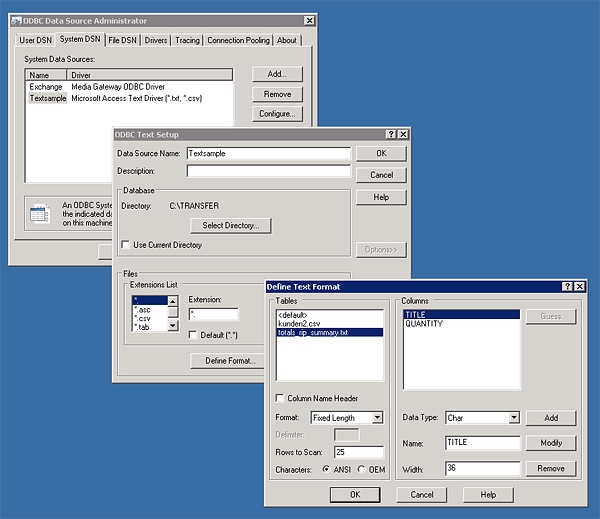Screen dimensions: 600x519
Task: Select totals-sip-summary.txt in Tables list
Action: (x=313, y=332)
